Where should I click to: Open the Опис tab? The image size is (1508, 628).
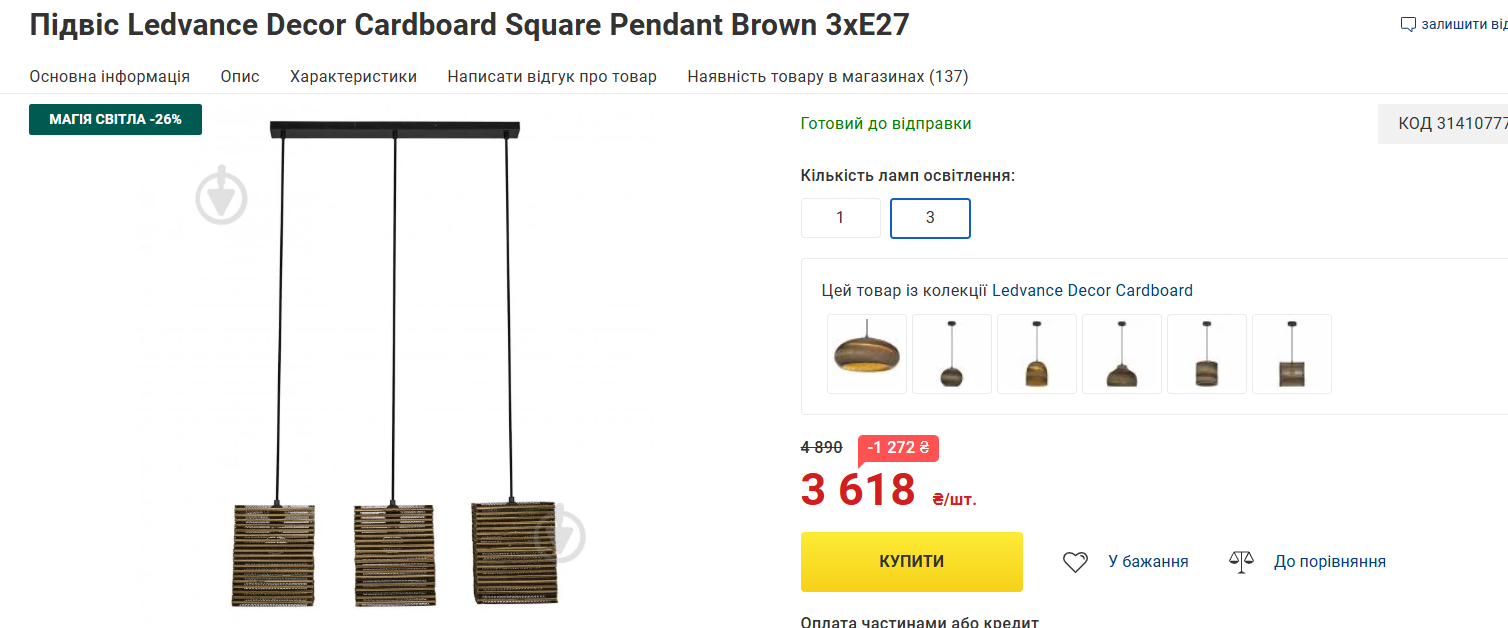(x=240, y=76)
